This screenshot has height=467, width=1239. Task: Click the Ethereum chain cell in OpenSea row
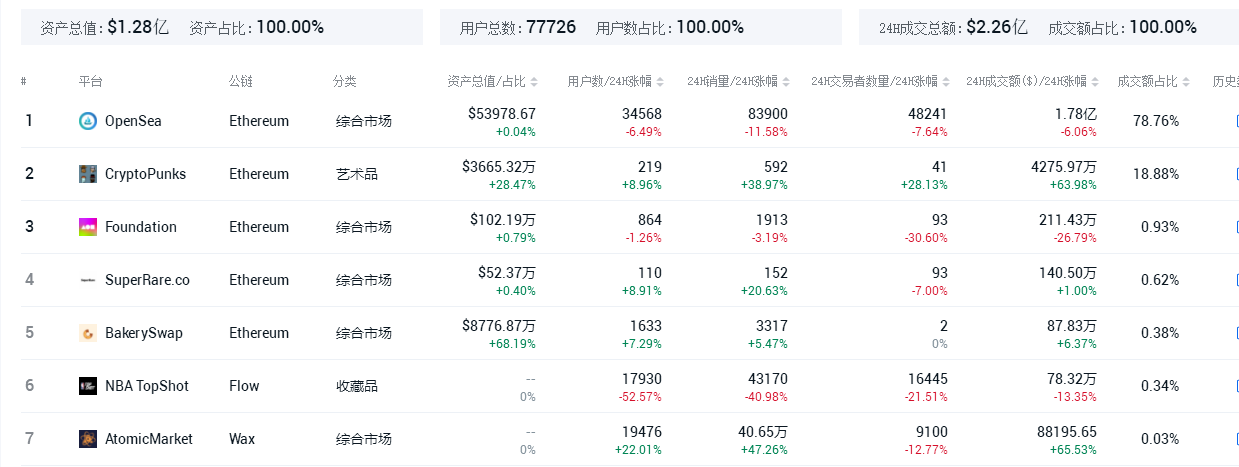pyautogui.click(x=259, y=121)
